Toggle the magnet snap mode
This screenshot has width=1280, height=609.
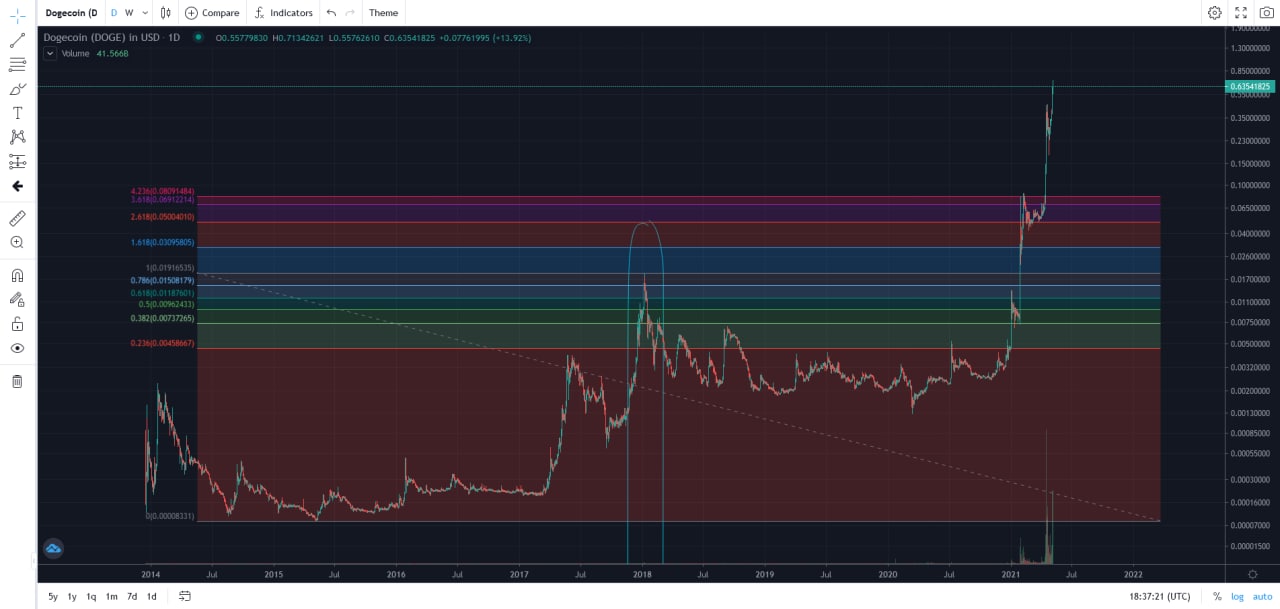pos(17,275)
